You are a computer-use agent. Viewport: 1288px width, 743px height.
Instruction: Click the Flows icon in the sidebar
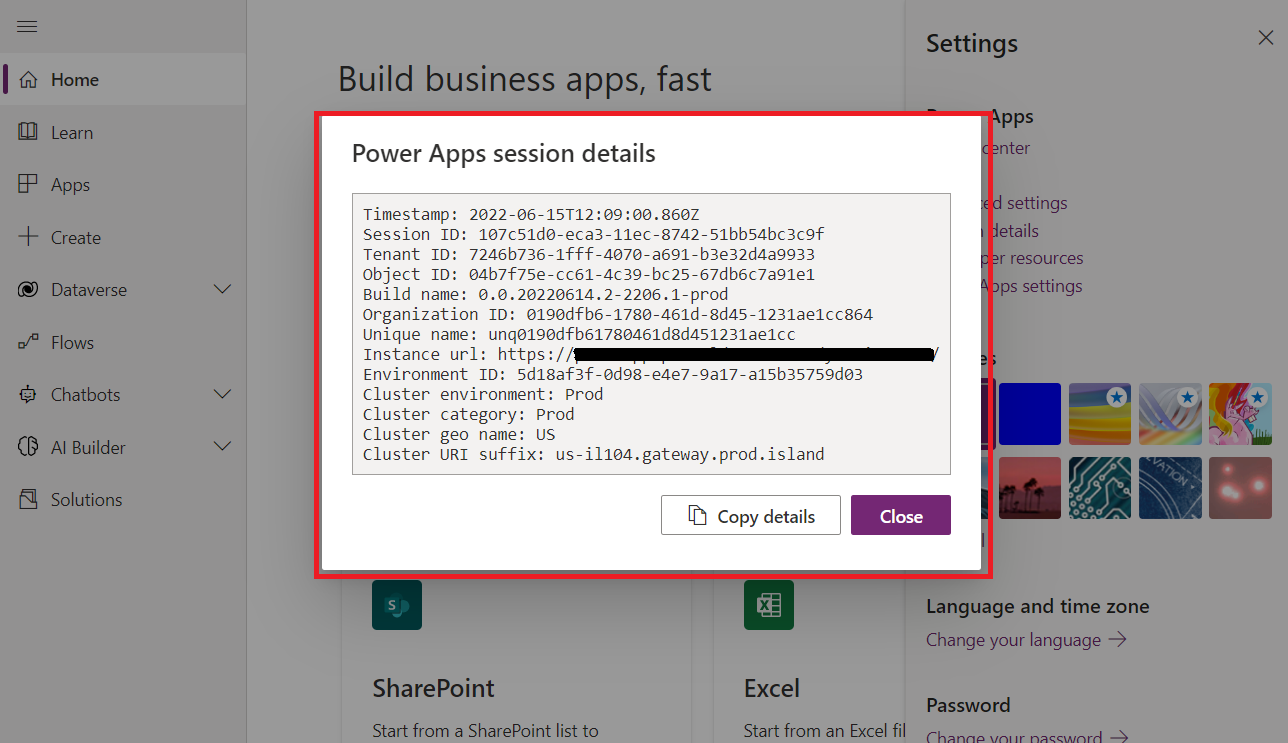click(x=28, y=342)
